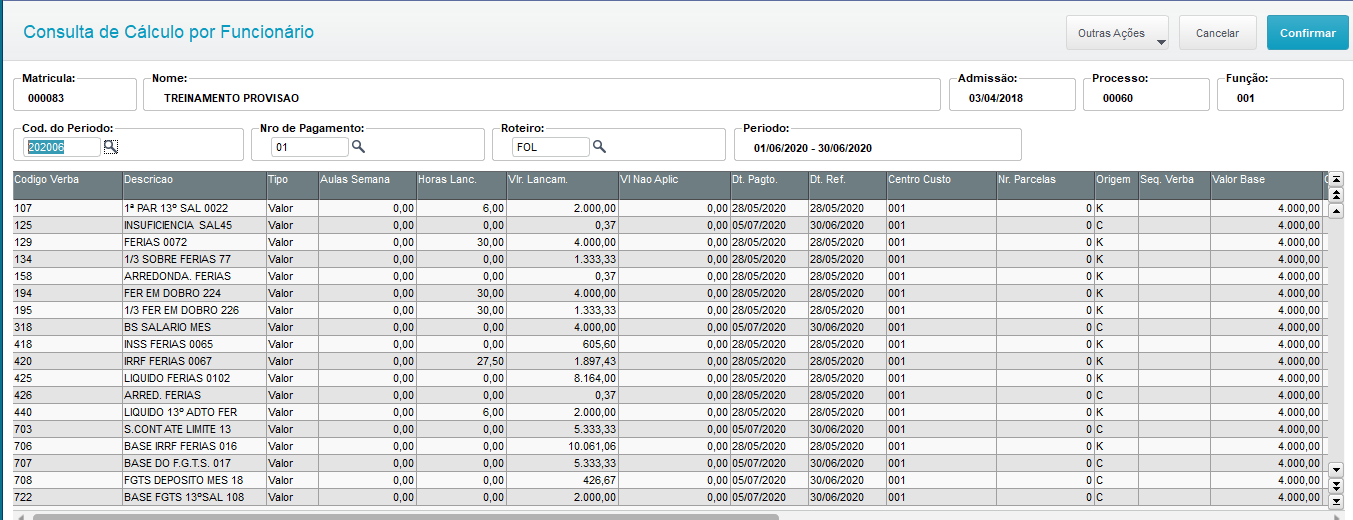This screenshot has height=520, width=1353.
Task: Click Confirmar button
Action: pos(1308,33)
